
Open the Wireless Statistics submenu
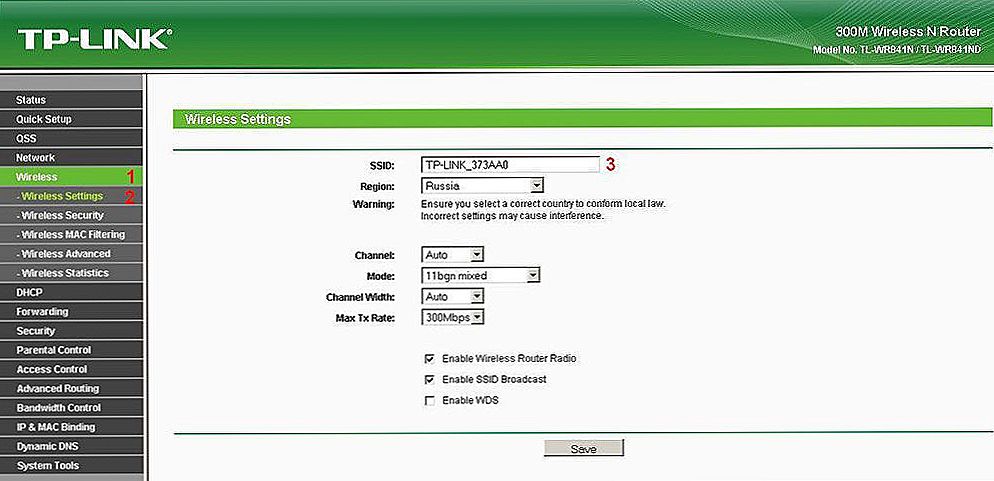pos(71,273)
